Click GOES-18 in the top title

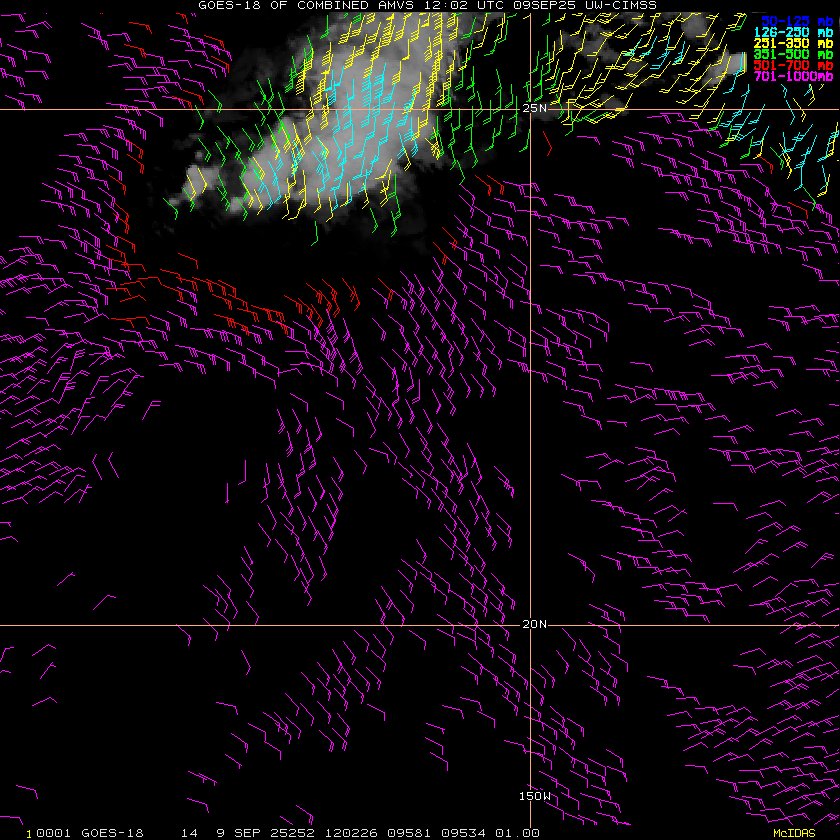pos(230,5)
